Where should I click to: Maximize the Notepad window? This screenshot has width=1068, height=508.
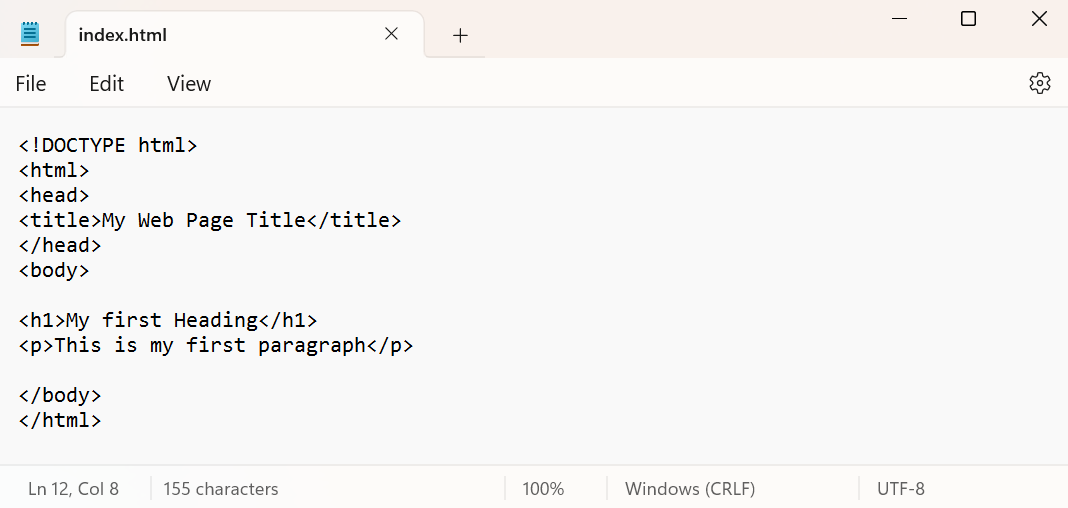(968, 18)
